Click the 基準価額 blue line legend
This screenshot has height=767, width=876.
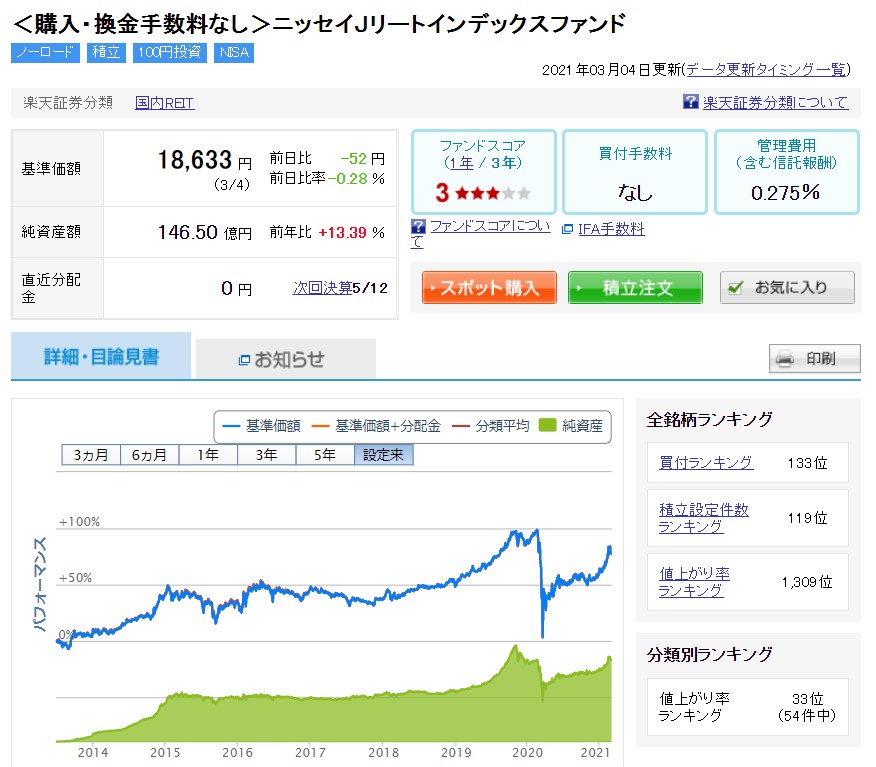click(261, 426)
